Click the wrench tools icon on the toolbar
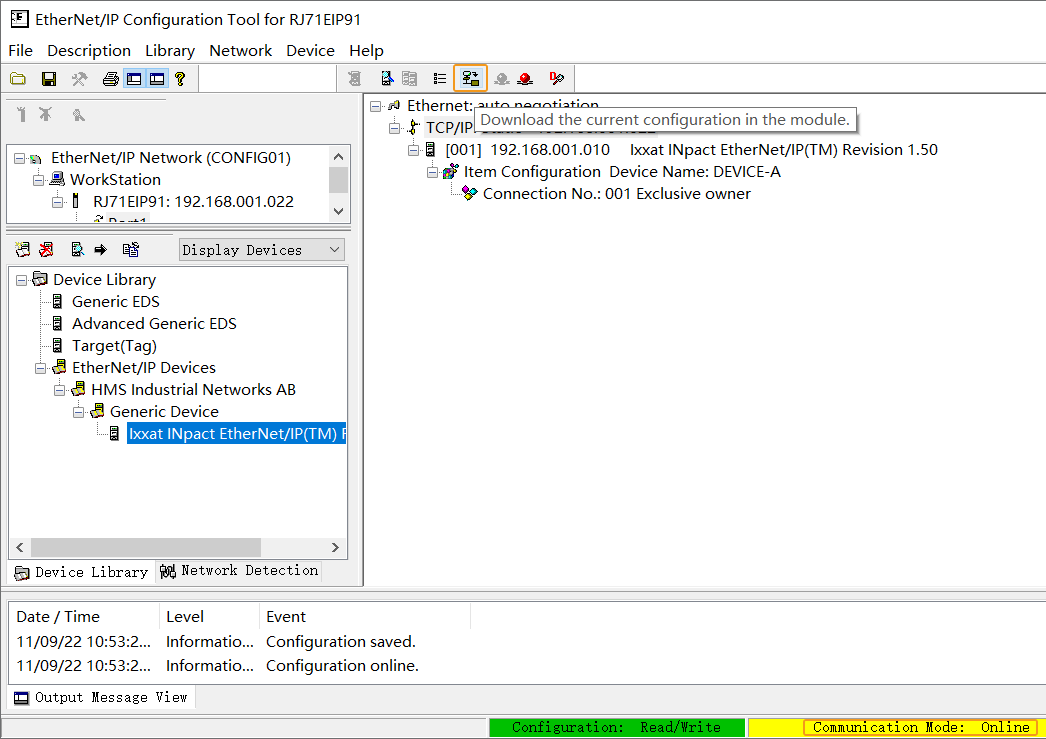The width and height of the screenshot is (1046, 739). click(79, 78)
